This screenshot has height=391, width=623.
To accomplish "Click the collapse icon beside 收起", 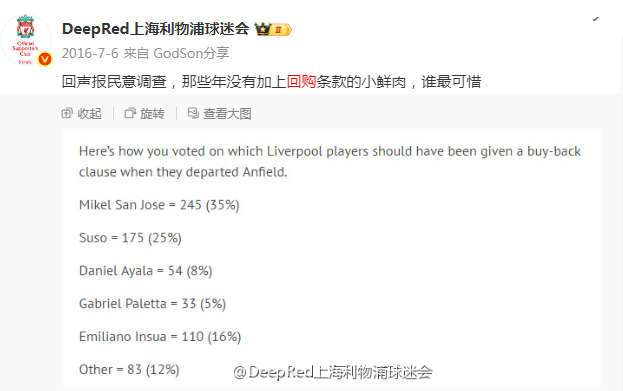I will (x=67, y=114).
